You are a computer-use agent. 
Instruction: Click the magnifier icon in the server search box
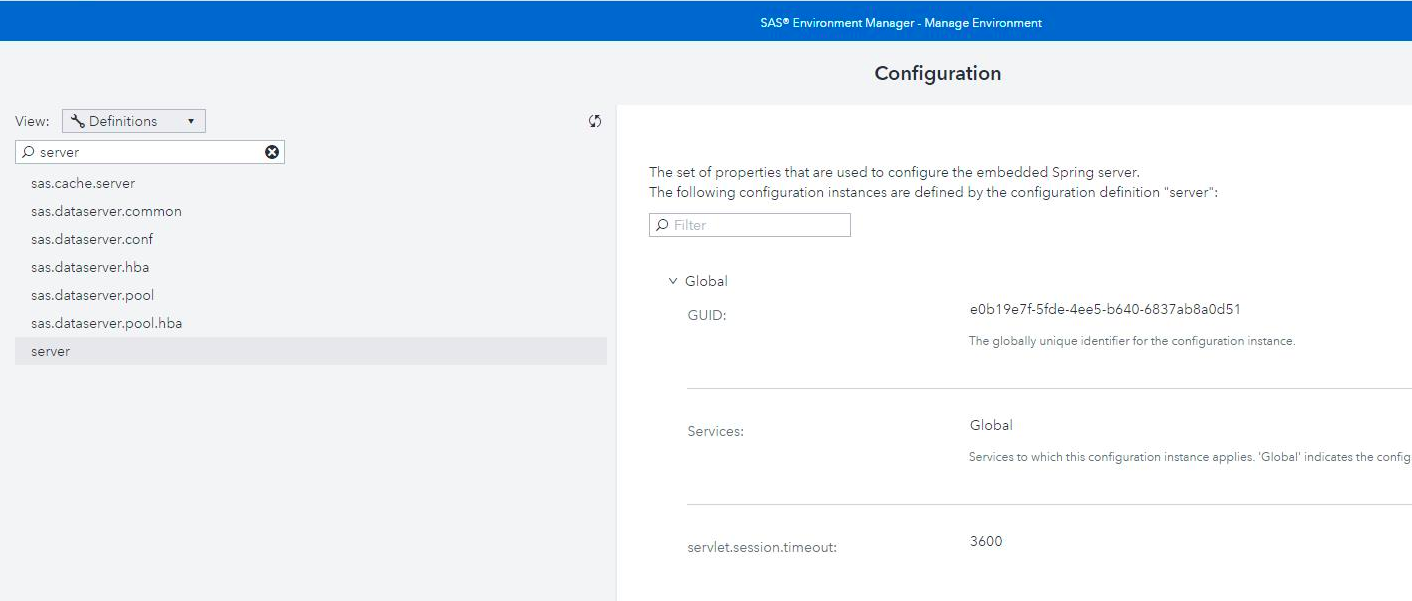pos(28,152)
